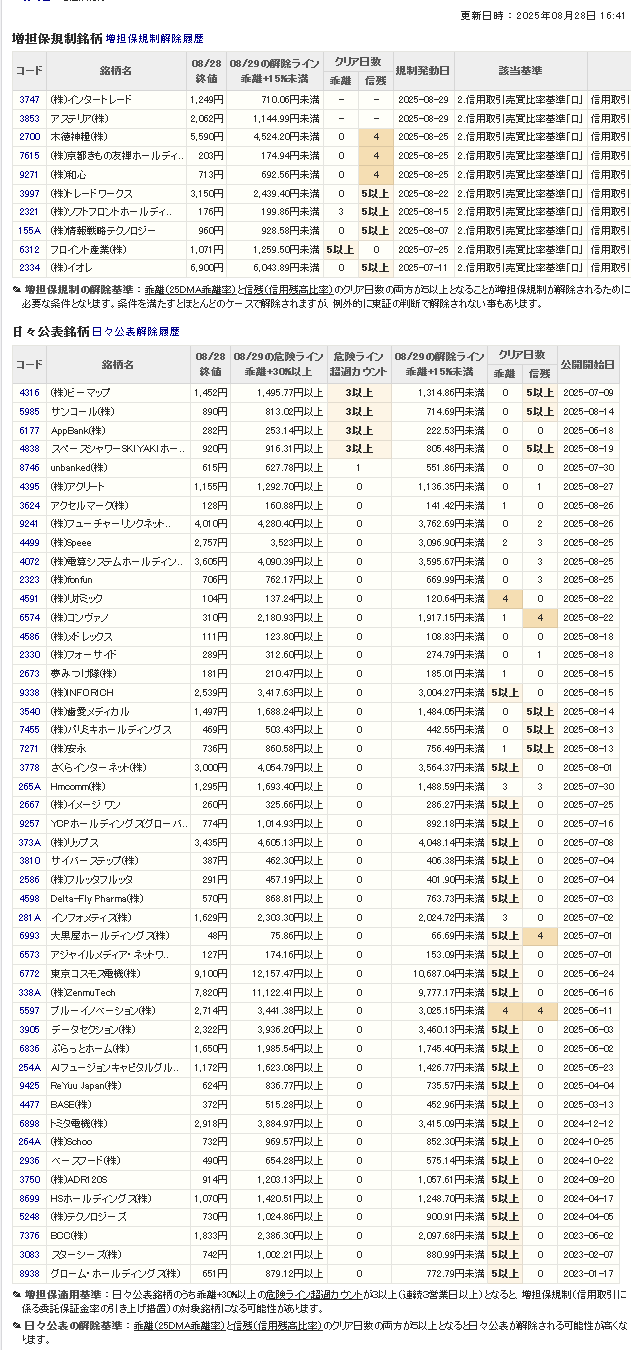Select ReYuu Japan(株) name cell

pyautogui.click(x=117, y=1085)
